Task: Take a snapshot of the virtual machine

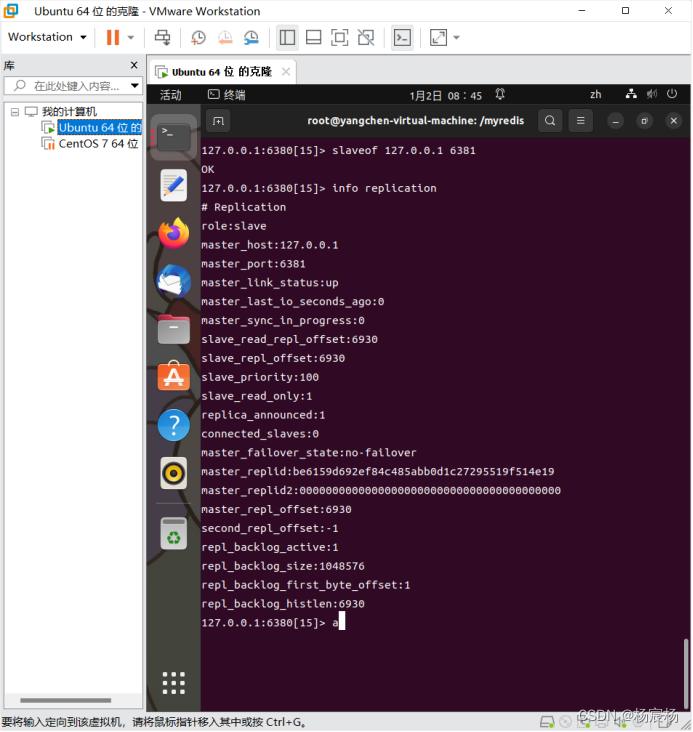Action: coord(198,37)
